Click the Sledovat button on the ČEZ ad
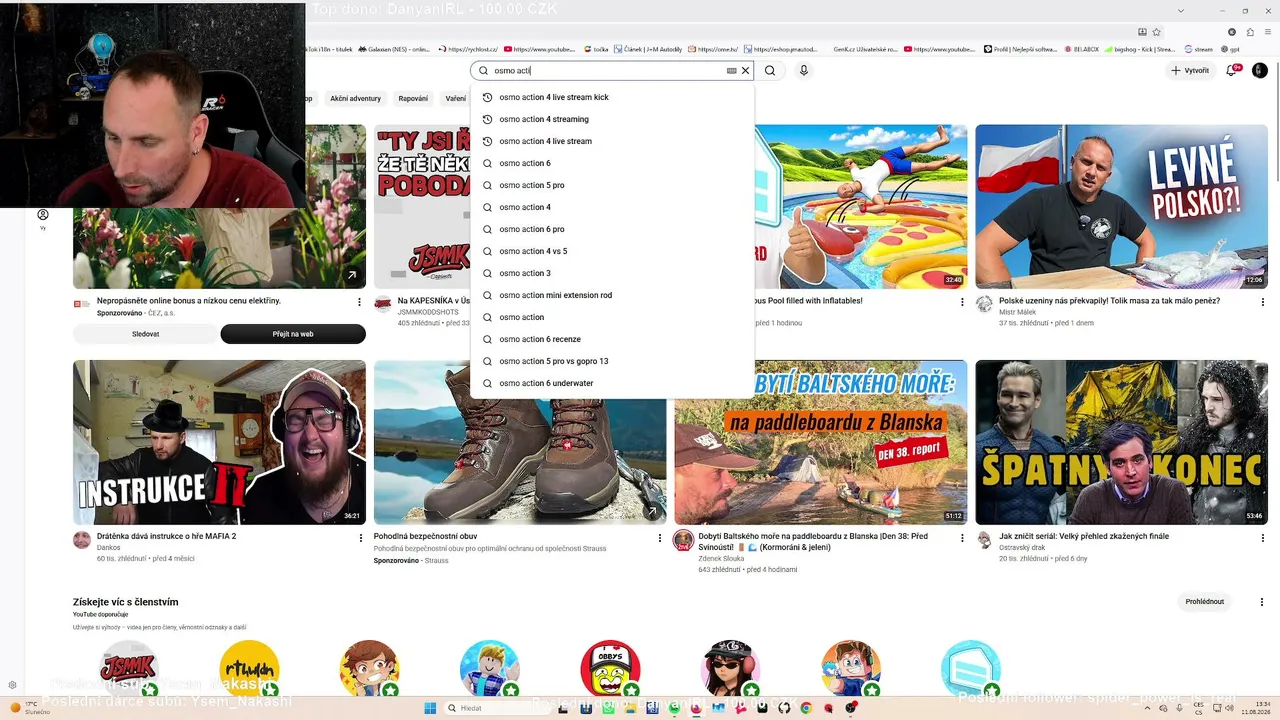 coord(145,334)
